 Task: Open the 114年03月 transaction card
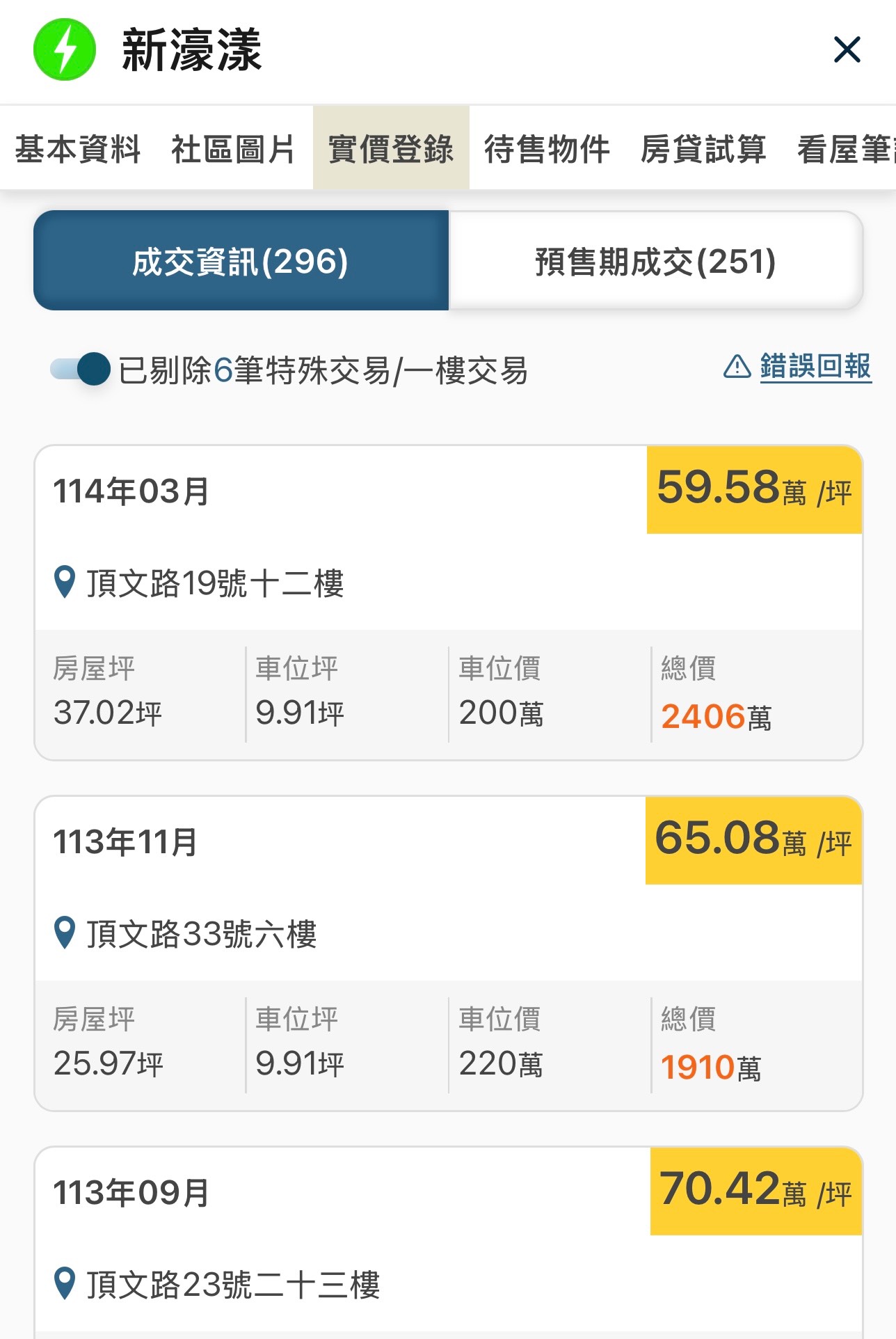point(448,603)
